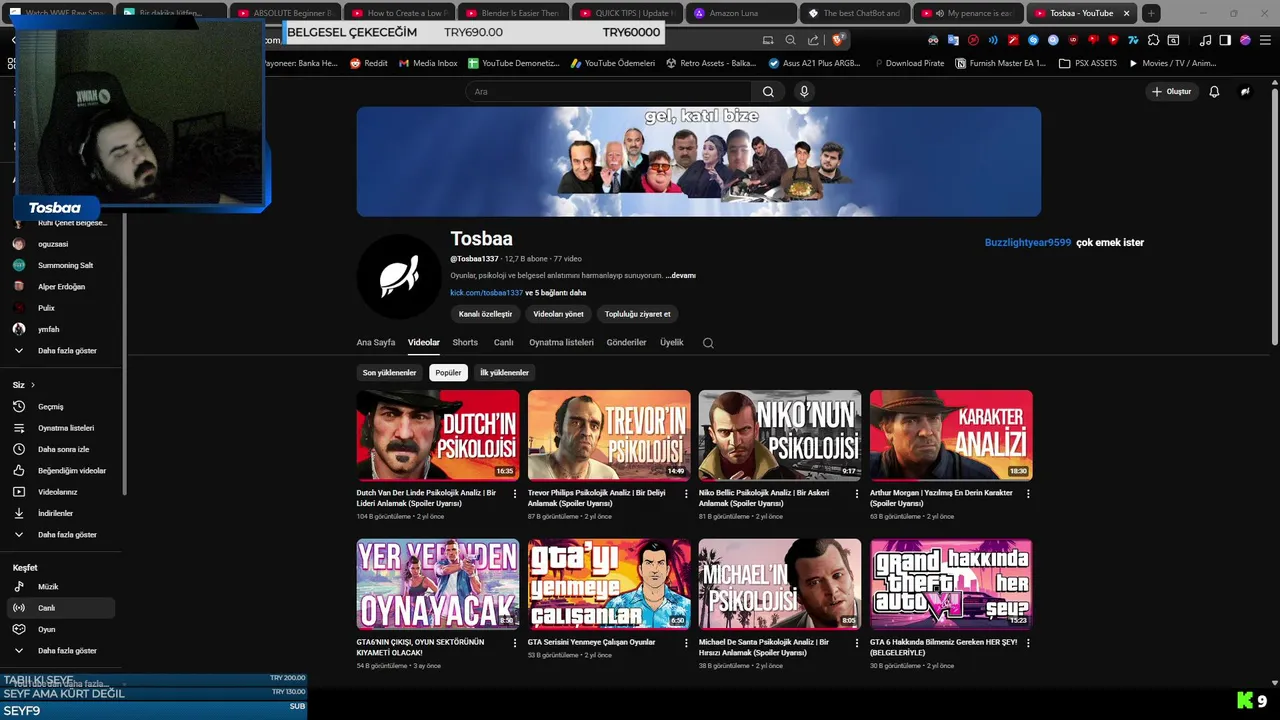Click the zoom magnifier icon in the address bar
The width and height of the screenshot is (1280, 720).
[790, 40]
